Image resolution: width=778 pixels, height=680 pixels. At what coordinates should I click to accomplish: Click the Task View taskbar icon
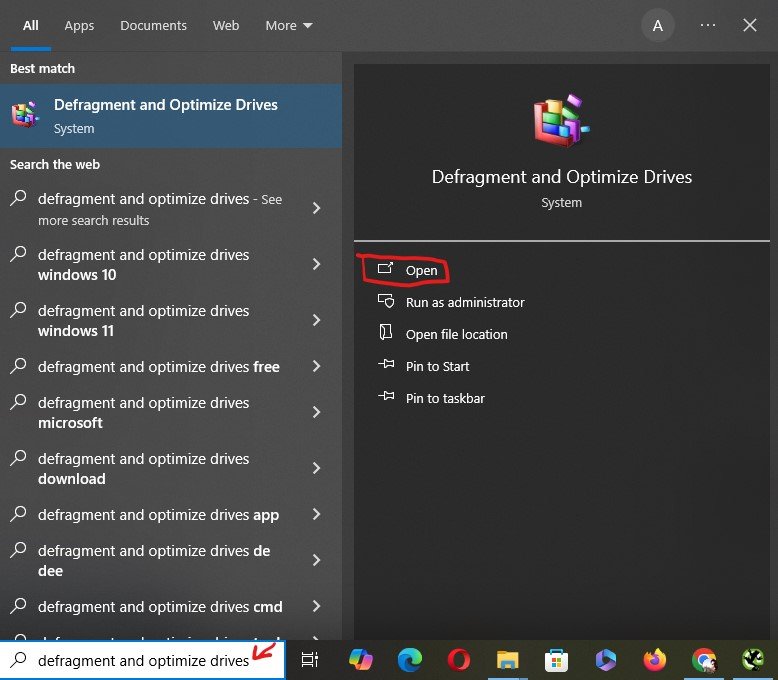point(310,660)
